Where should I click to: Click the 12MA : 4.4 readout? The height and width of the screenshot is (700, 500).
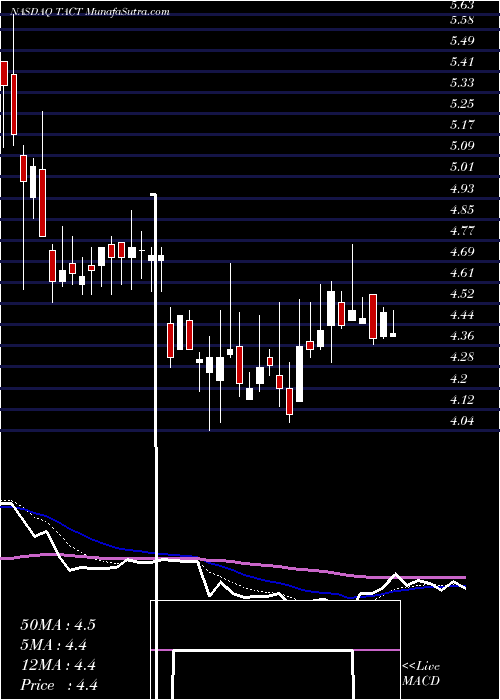coord(58,665)
